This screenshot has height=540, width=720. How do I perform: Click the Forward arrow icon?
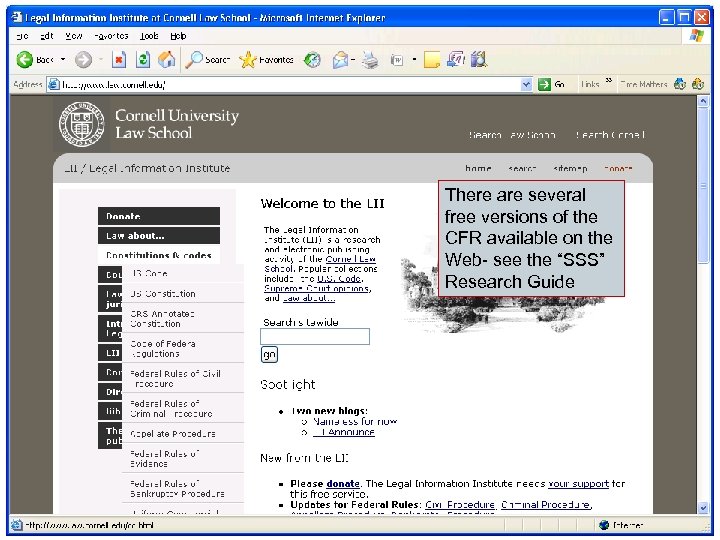[x=83, y=60]
